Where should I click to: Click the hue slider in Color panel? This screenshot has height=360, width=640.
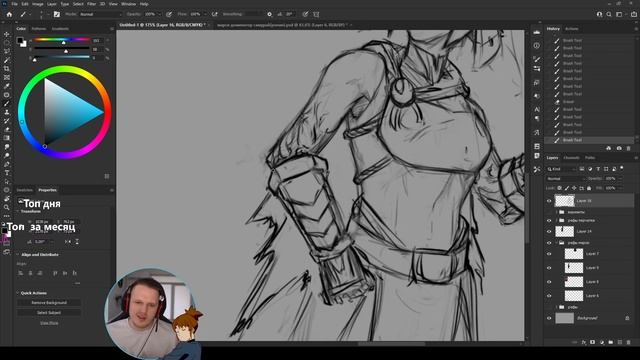62,40
